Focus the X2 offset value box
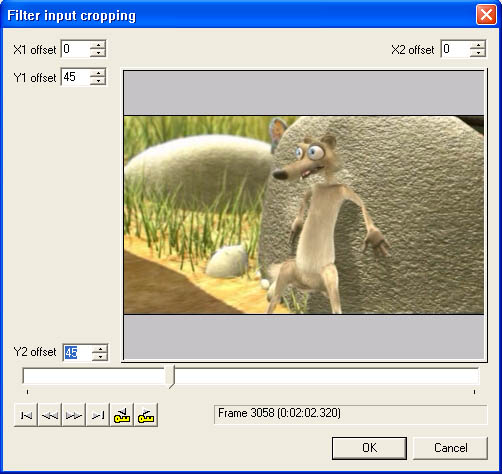 pos(456,49)
